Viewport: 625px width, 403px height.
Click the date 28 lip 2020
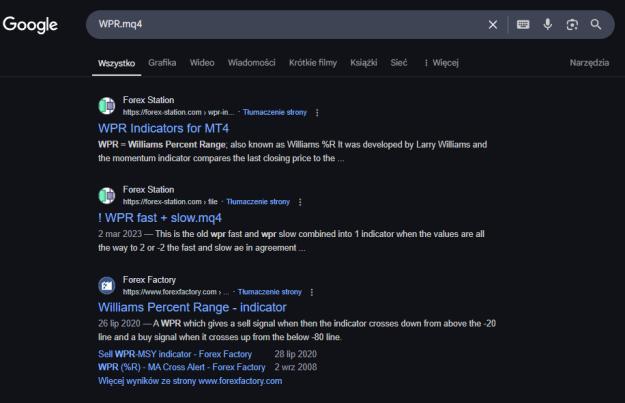tap(295, 354)
